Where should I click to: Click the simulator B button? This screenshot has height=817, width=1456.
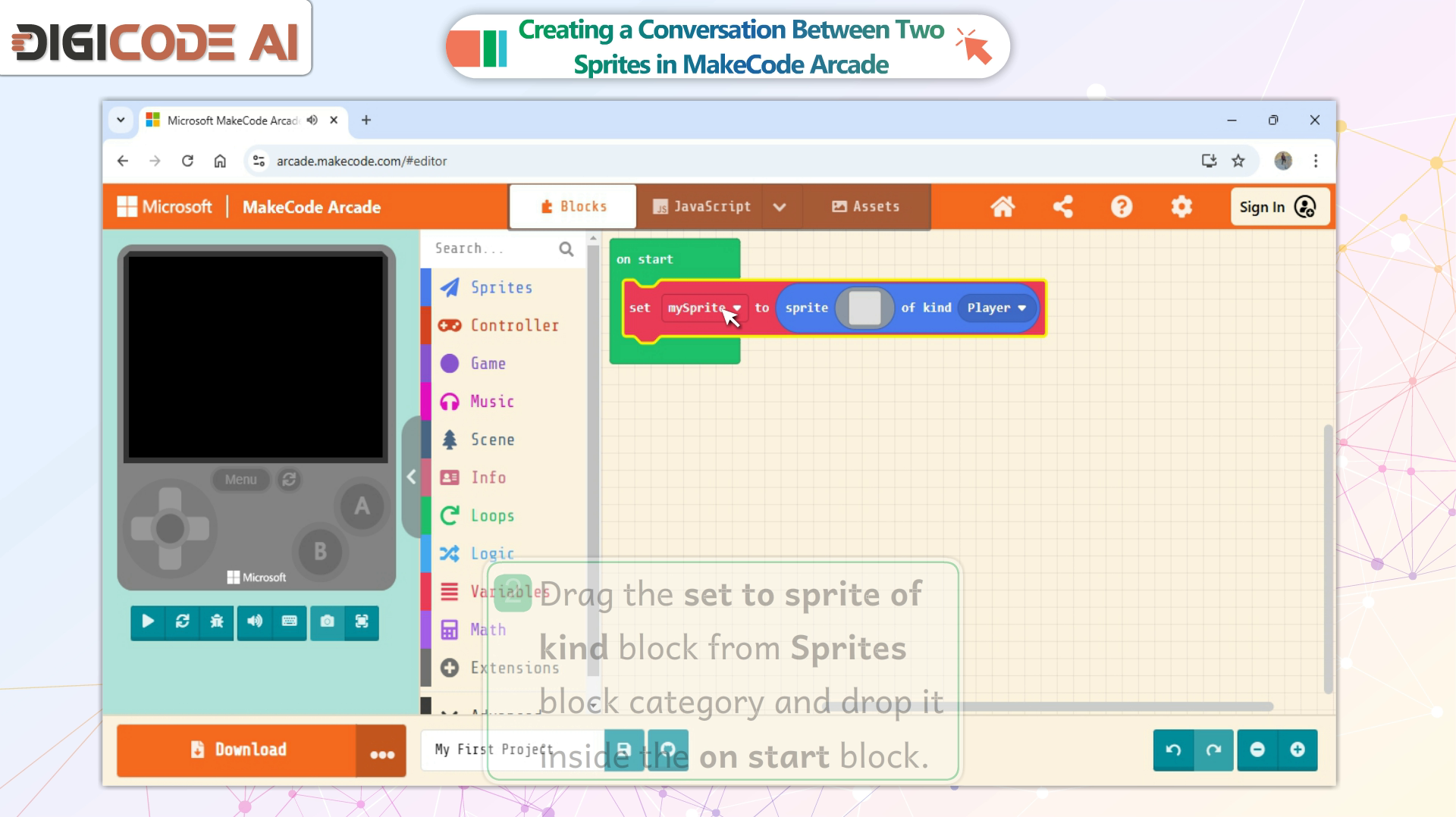(320, 551)
